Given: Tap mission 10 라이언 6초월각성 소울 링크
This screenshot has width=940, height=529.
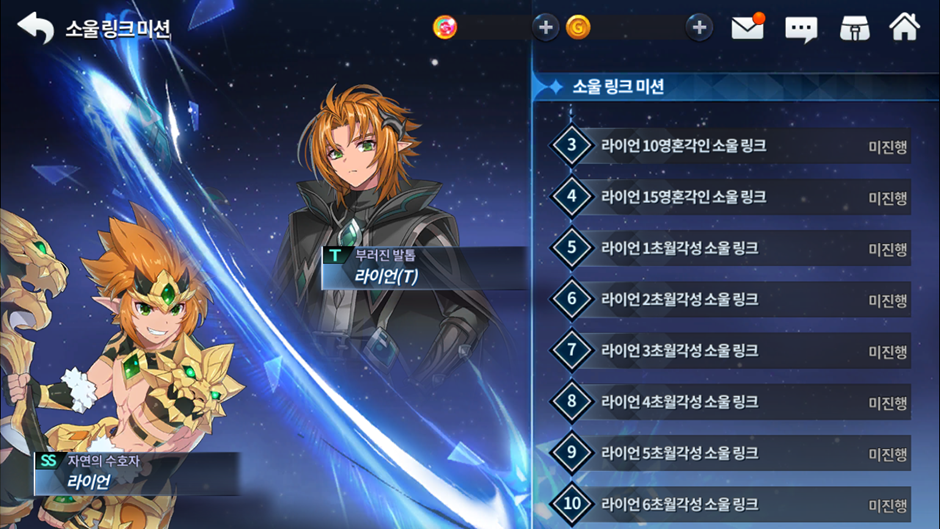Looking at the screenshot, I should (x=731, y=504).
